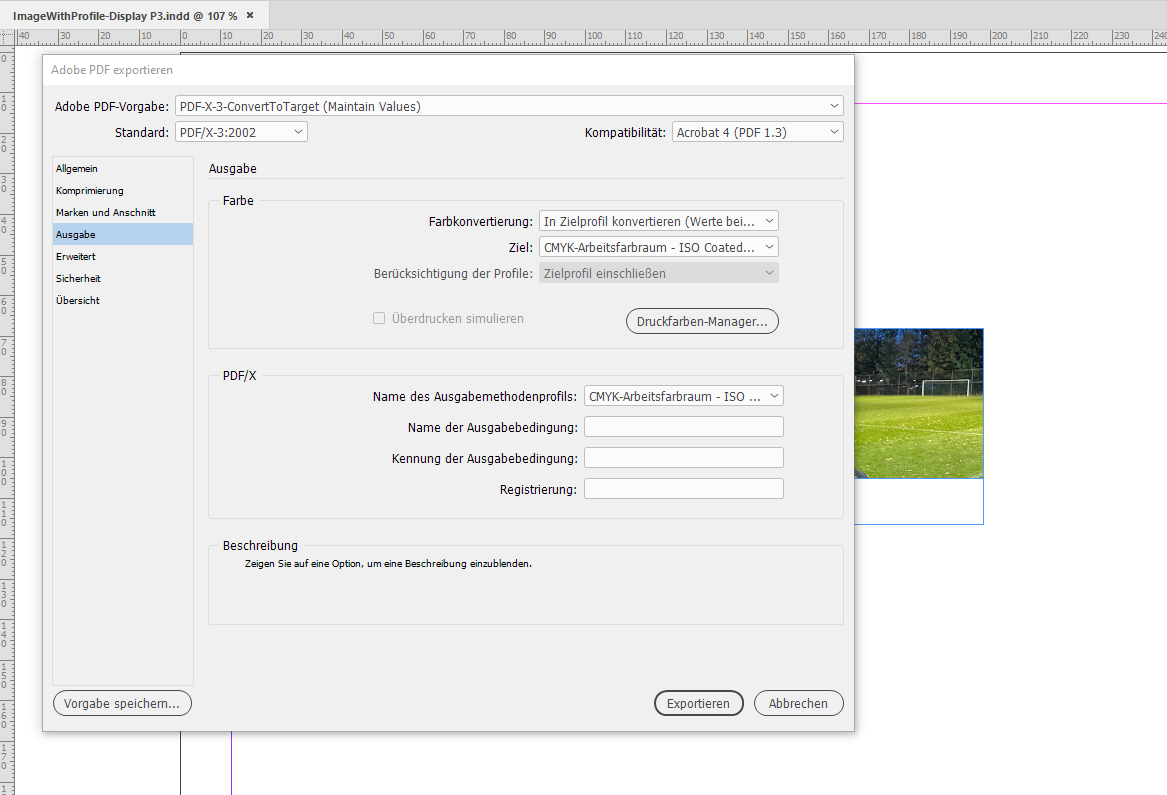Open the Standard dropdown showing PDF/X-3:2002

(240, 131)
